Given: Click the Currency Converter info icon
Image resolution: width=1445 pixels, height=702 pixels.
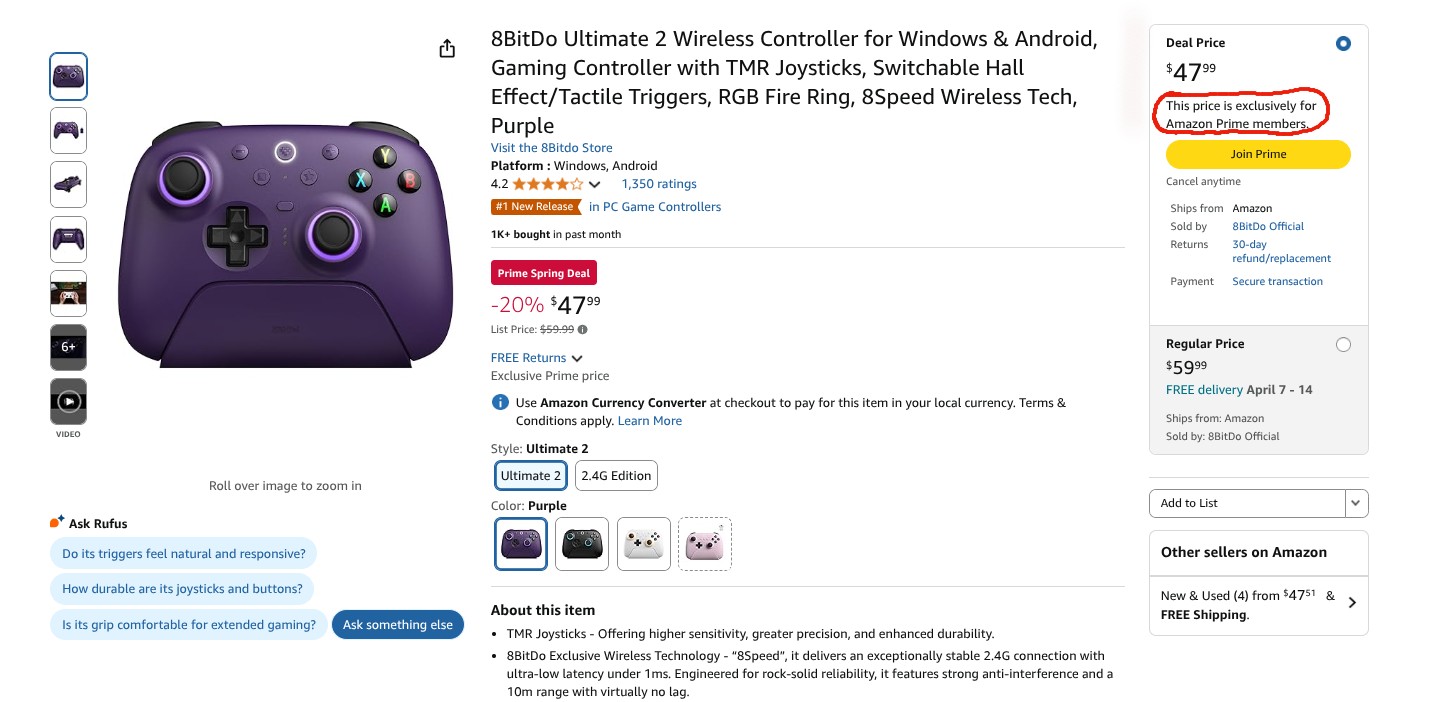Looking at the screenshot, I should (x=500, y=403).
